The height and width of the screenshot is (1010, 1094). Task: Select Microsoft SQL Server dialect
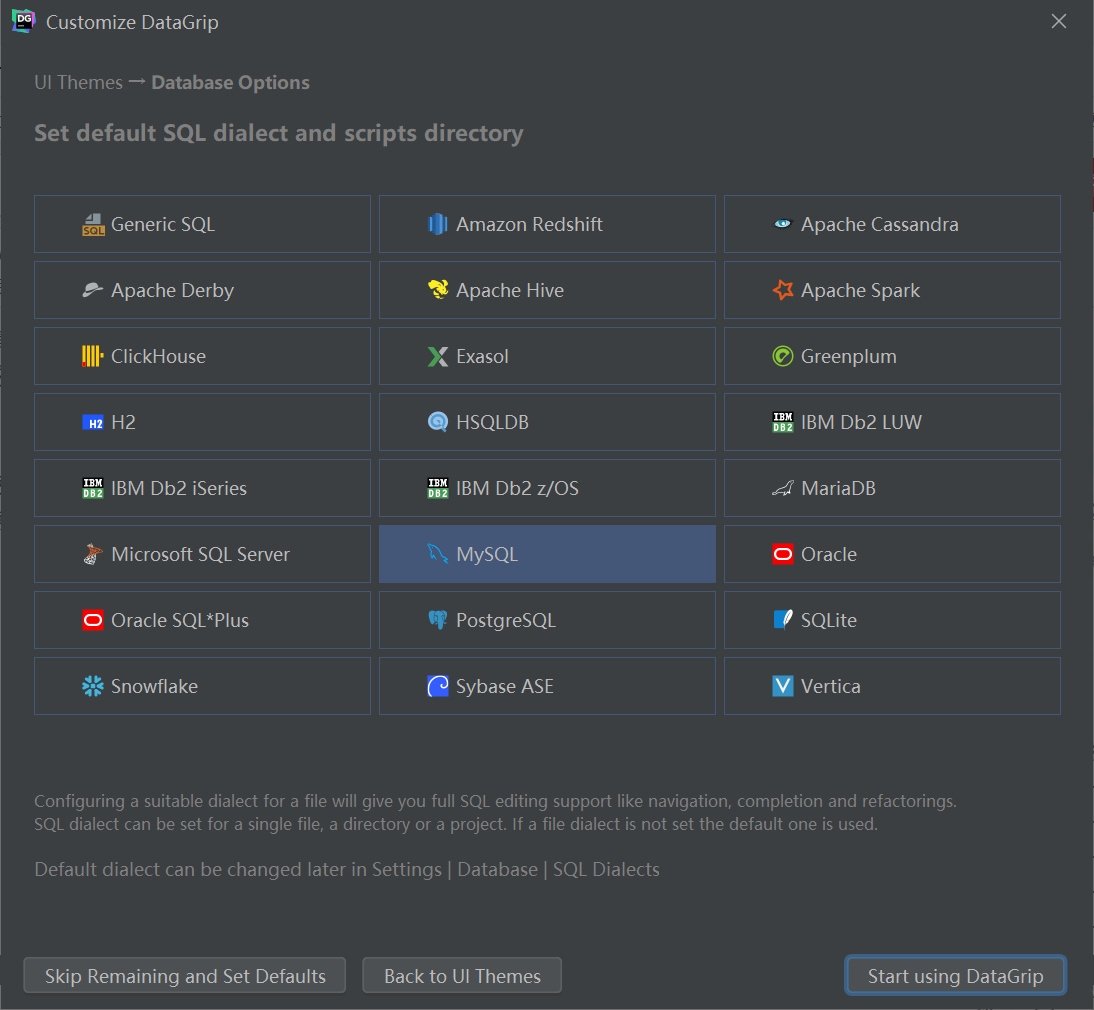202,555
